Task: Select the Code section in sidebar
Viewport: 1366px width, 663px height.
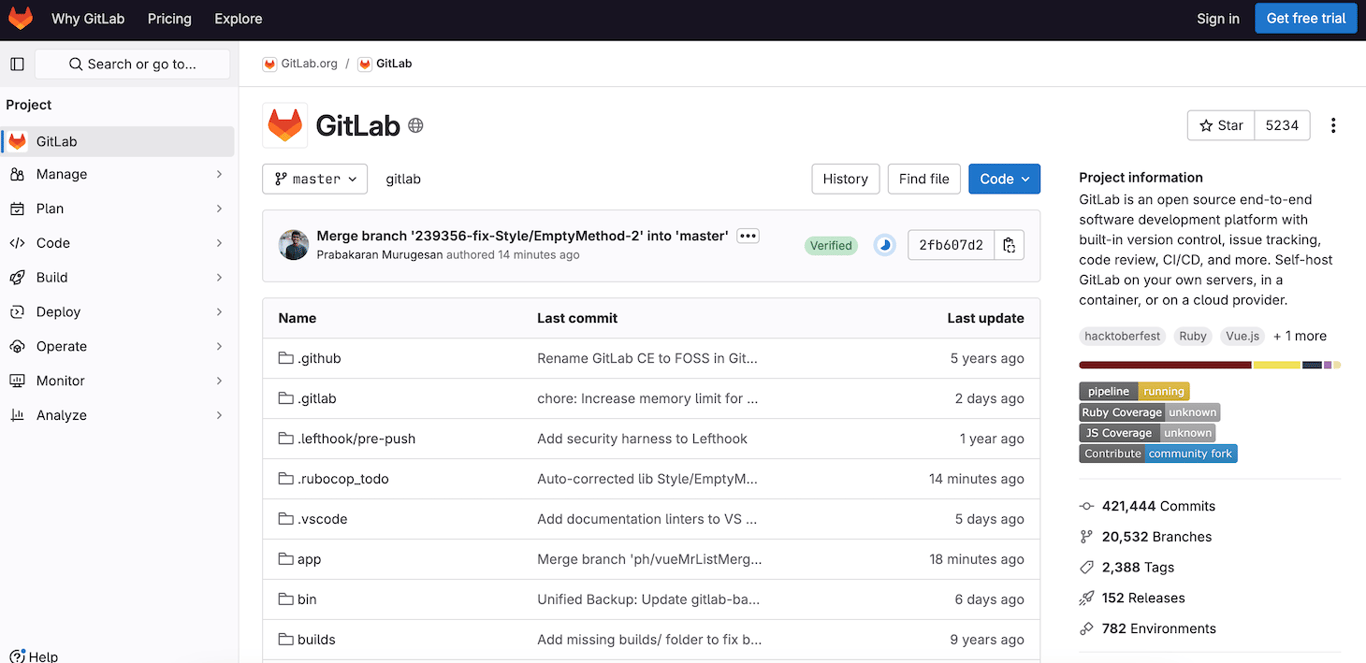Action: [52, 243]
